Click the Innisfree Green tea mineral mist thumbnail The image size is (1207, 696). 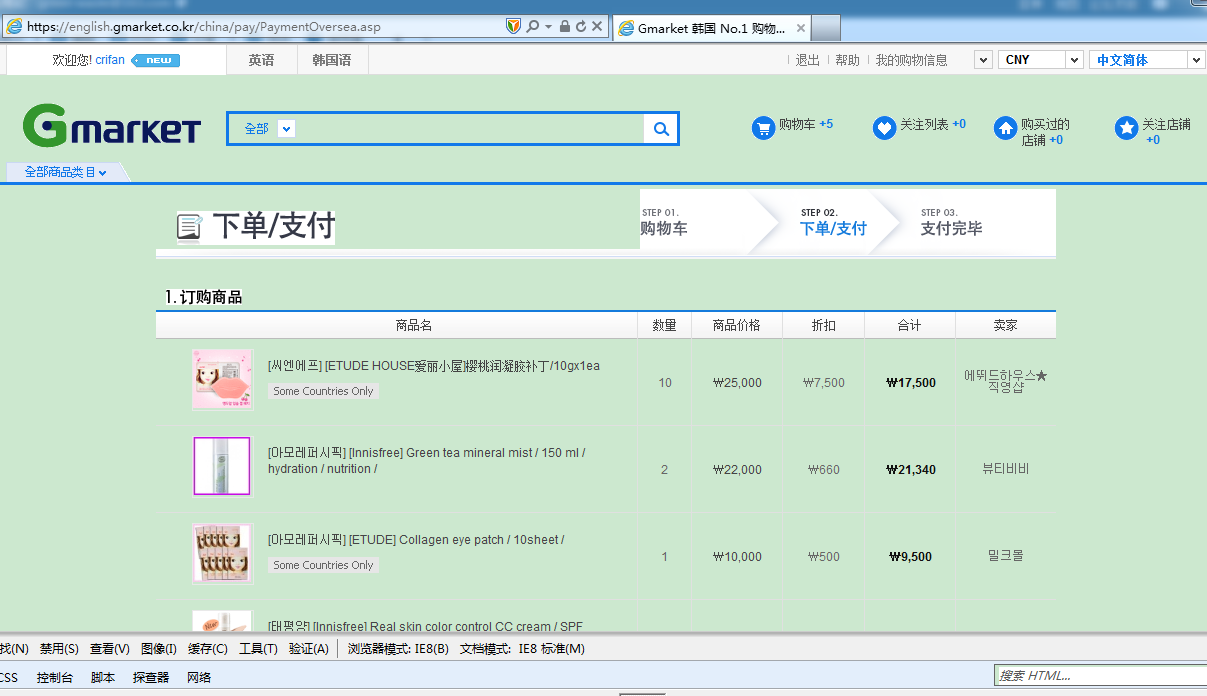(222, 466)
